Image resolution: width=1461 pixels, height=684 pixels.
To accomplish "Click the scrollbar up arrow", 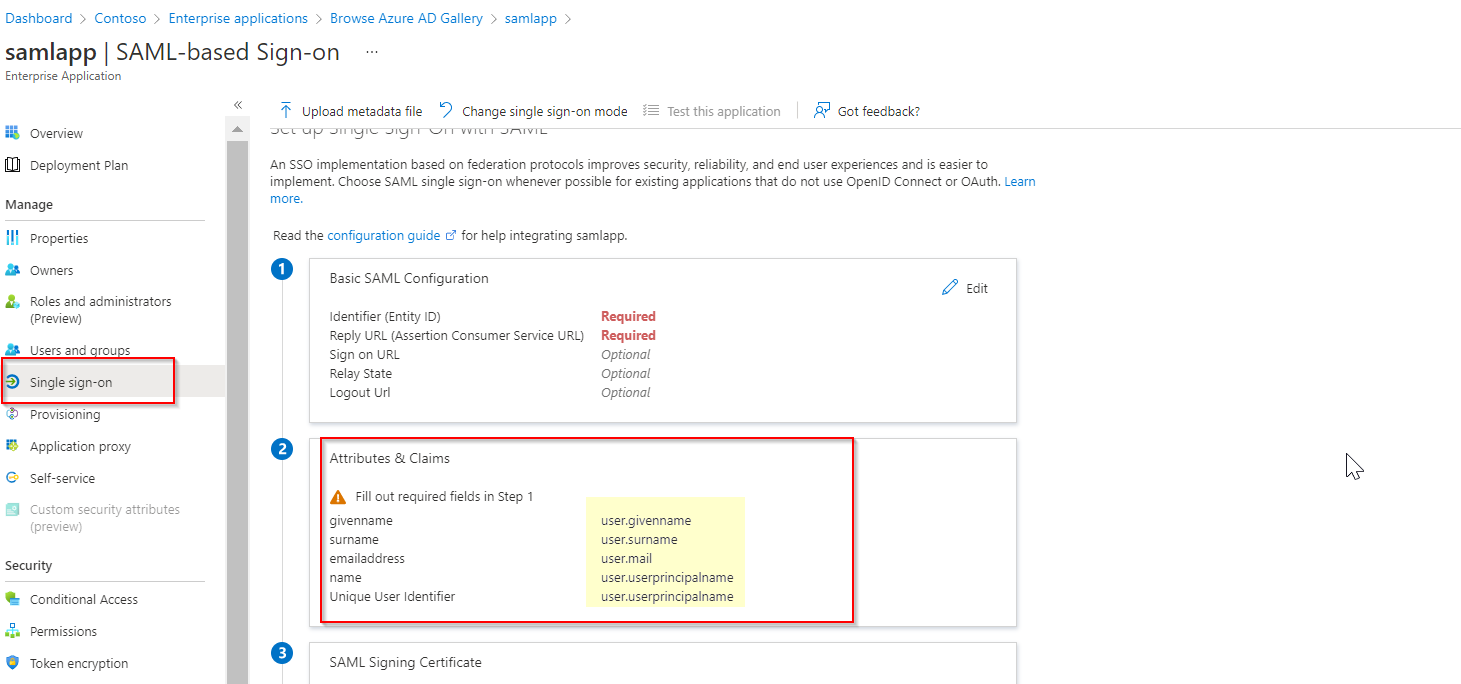I will coord(238,130).
